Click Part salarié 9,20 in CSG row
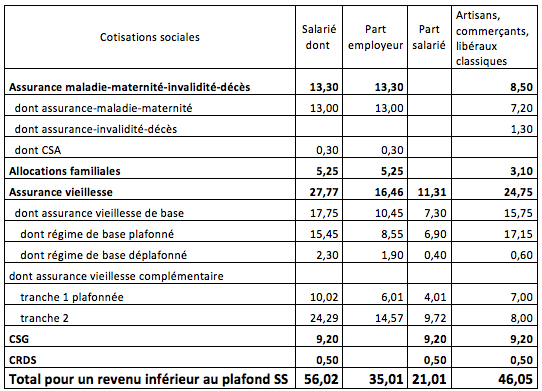Screen dimensions: 542x391 [x=435, y=339]
